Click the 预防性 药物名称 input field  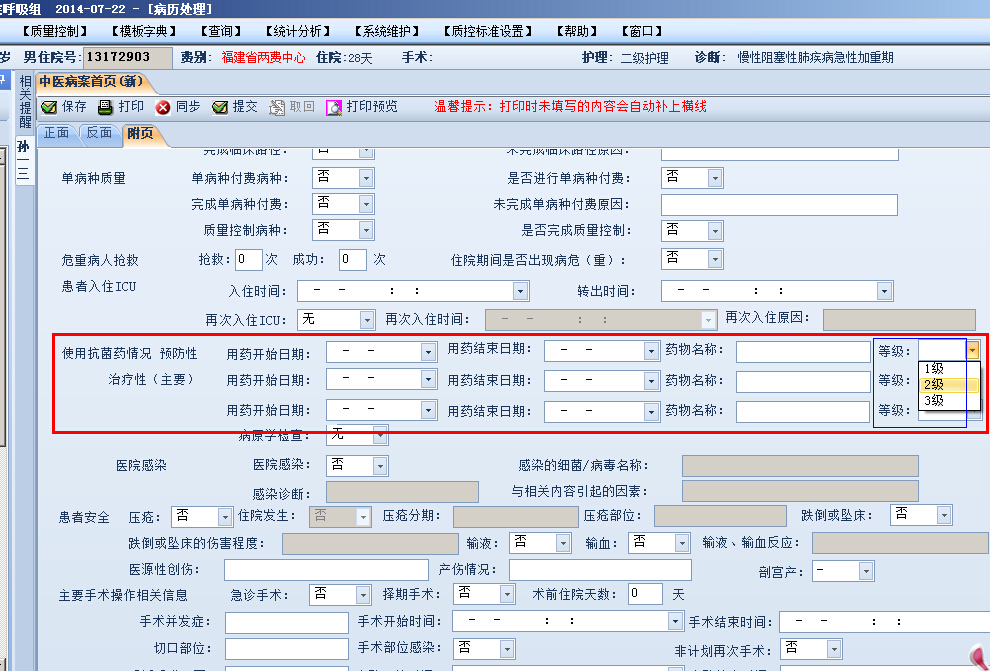[803, 352]
